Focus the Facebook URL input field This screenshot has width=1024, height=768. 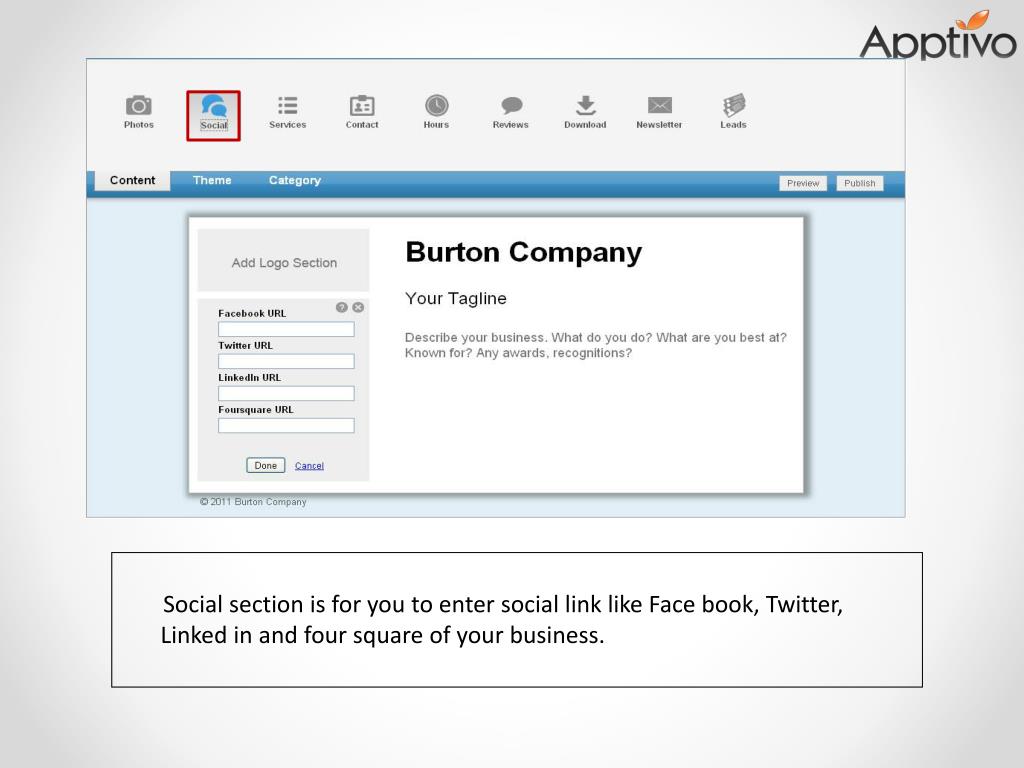(286, 329)
